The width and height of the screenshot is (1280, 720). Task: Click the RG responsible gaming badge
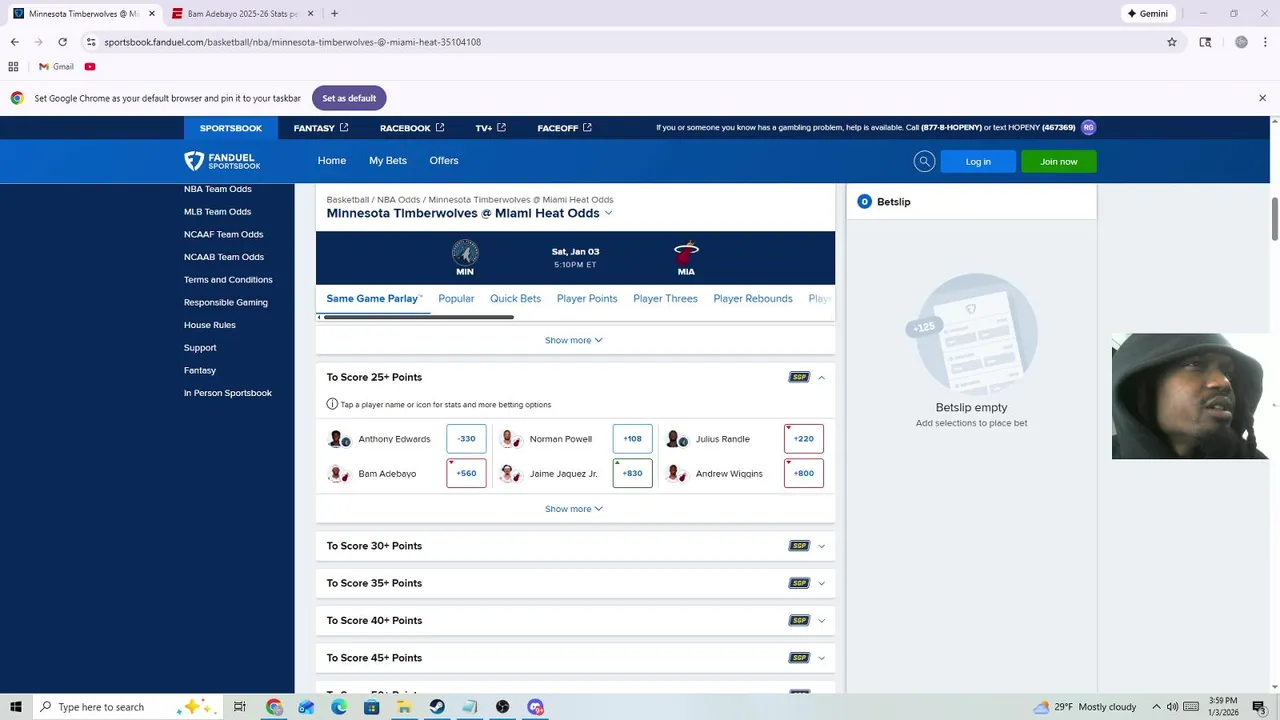pyautogui.click(x=1088, y=127)
